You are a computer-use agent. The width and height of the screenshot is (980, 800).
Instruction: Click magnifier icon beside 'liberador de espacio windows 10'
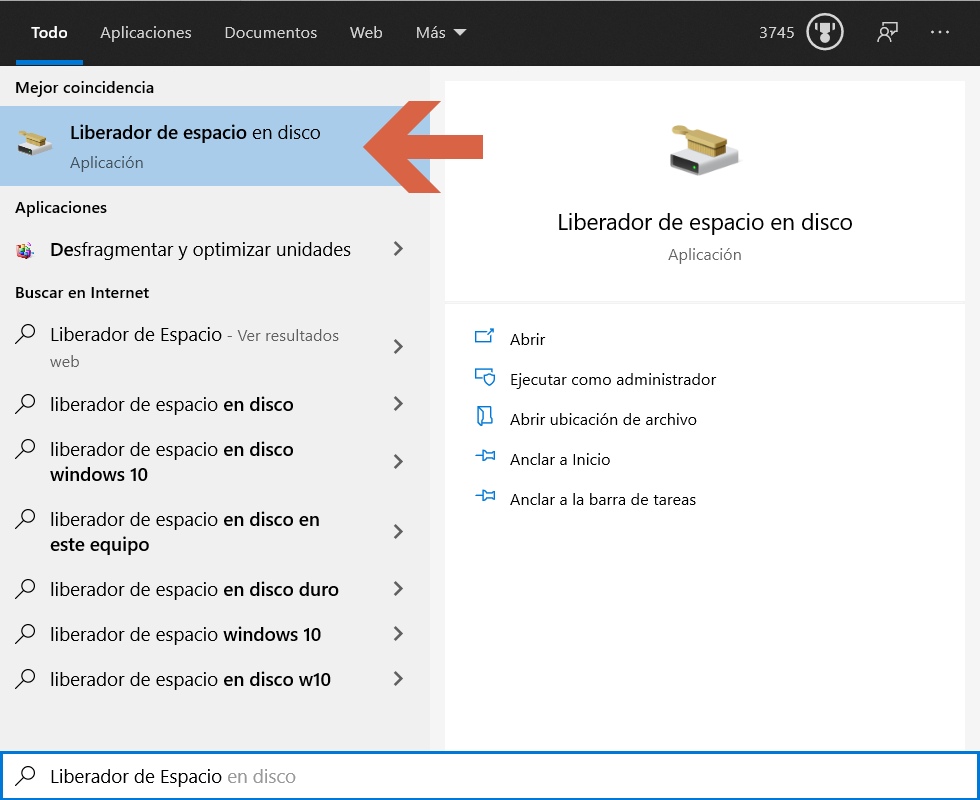[25, 634]
